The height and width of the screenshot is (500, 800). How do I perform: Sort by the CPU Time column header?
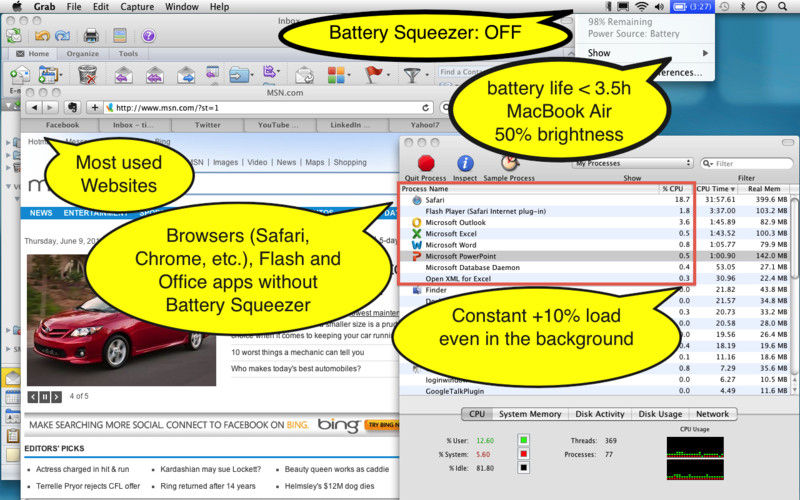coord(716,189)
